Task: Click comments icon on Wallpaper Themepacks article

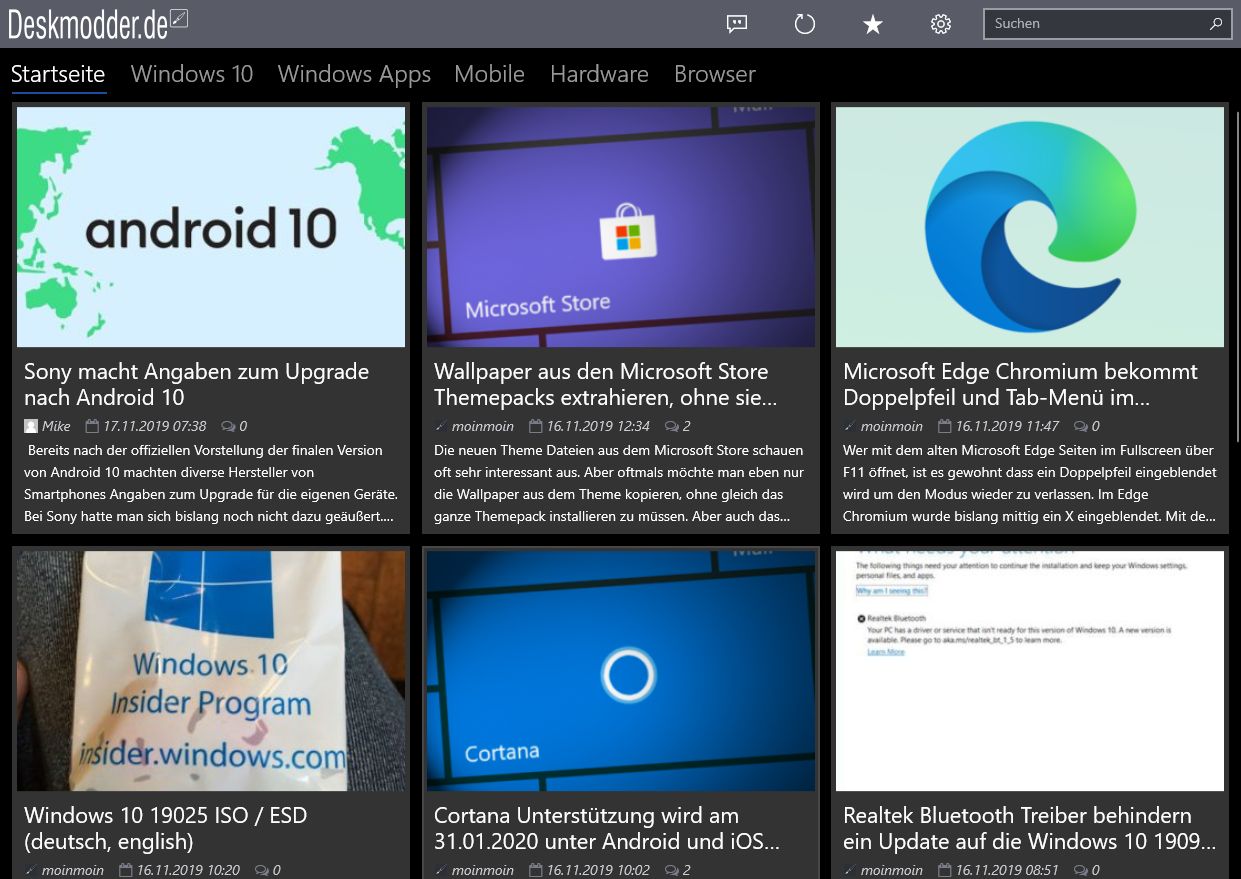Action: (671, 426)
